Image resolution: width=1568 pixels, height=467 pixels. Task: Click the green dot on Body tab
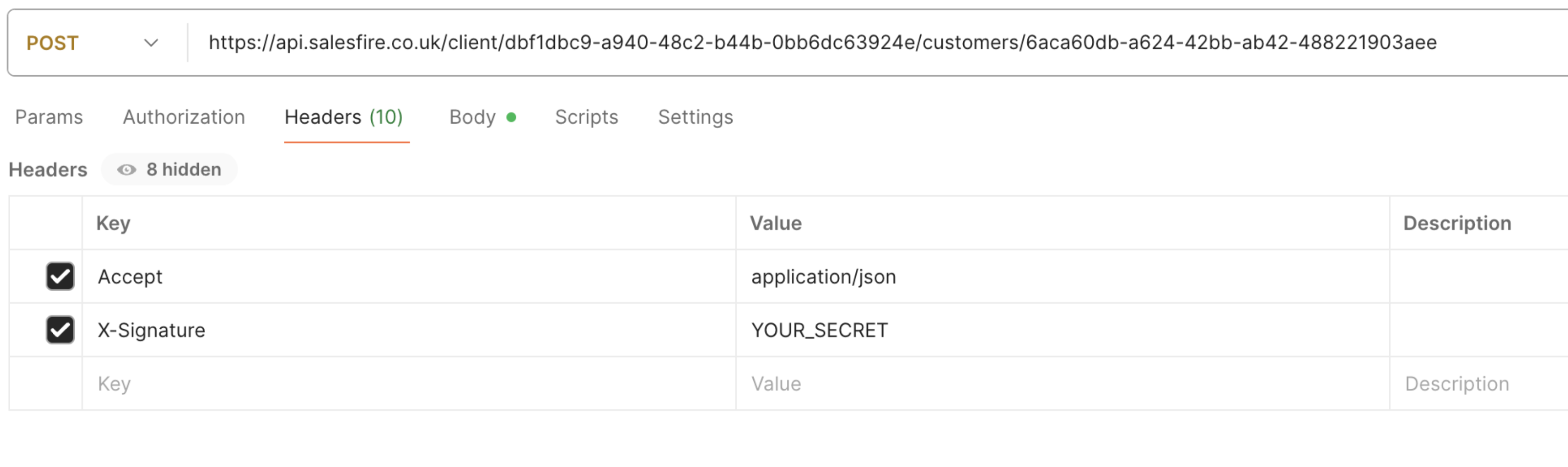click(512, 116)
